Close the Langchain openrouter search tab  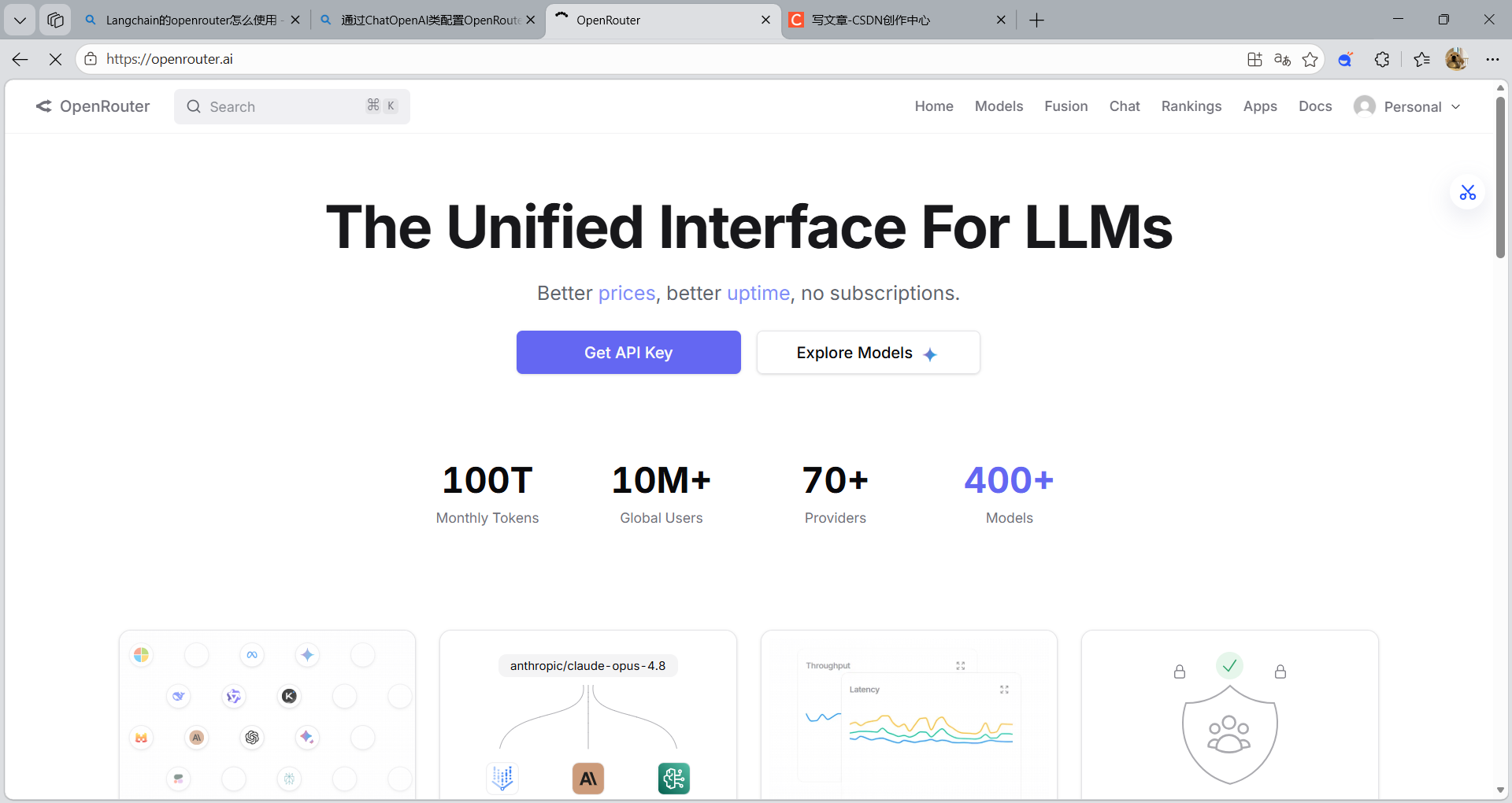[295, 20]
